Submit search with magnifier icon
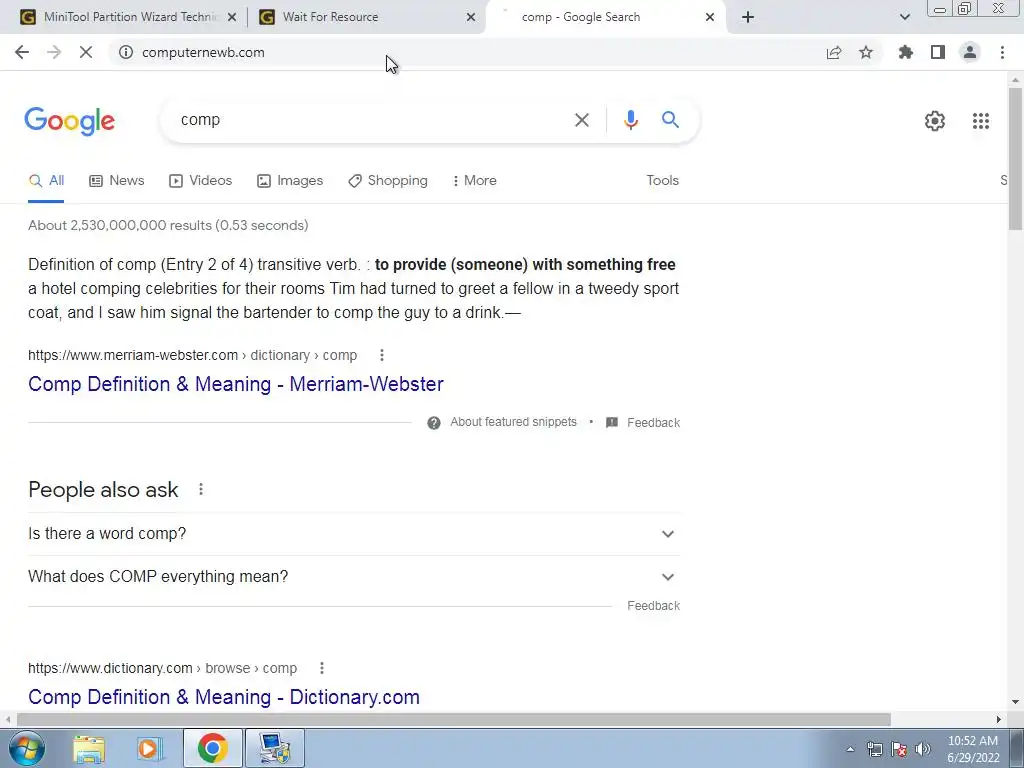 click(x=670, y=120)
